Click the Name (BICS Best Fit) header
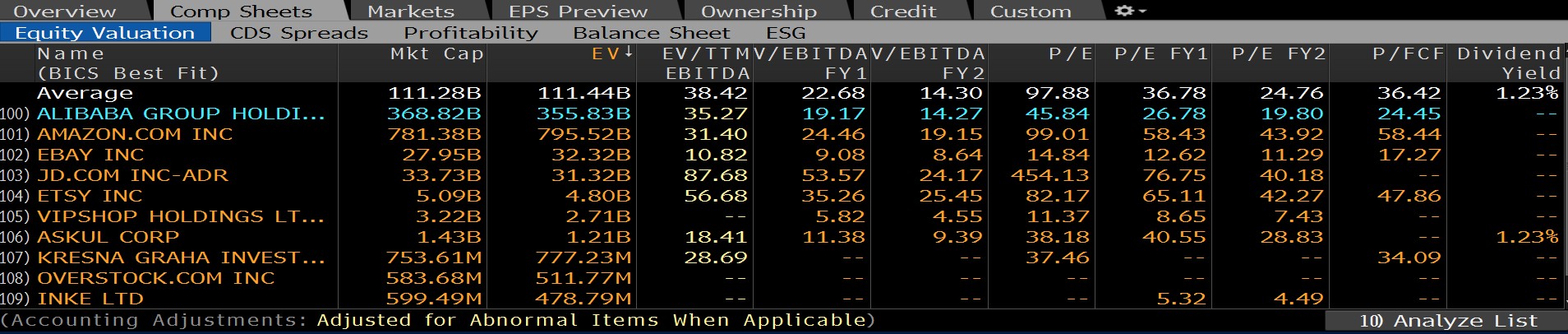The height and width of the screenshot is (334, 1568). pos(128,63)
